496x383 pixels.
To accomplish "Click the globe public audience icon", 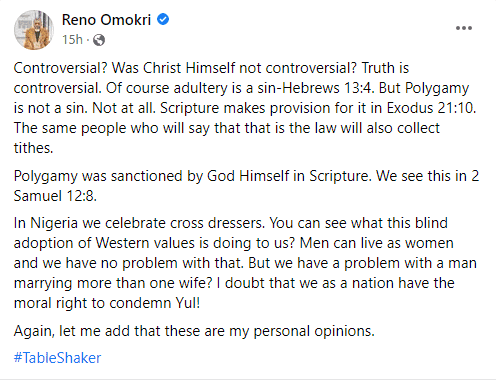I will pos(99,40).
